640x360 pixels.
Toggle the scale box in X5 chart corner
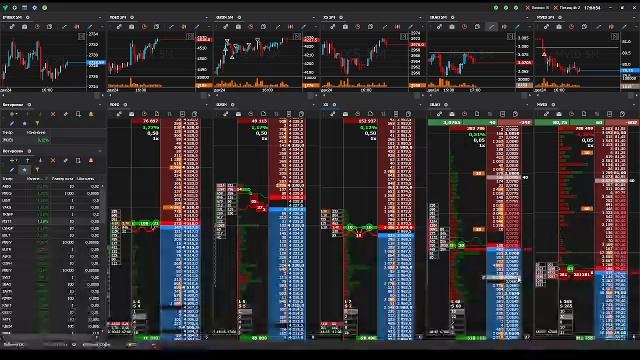[x=404, y=37]
